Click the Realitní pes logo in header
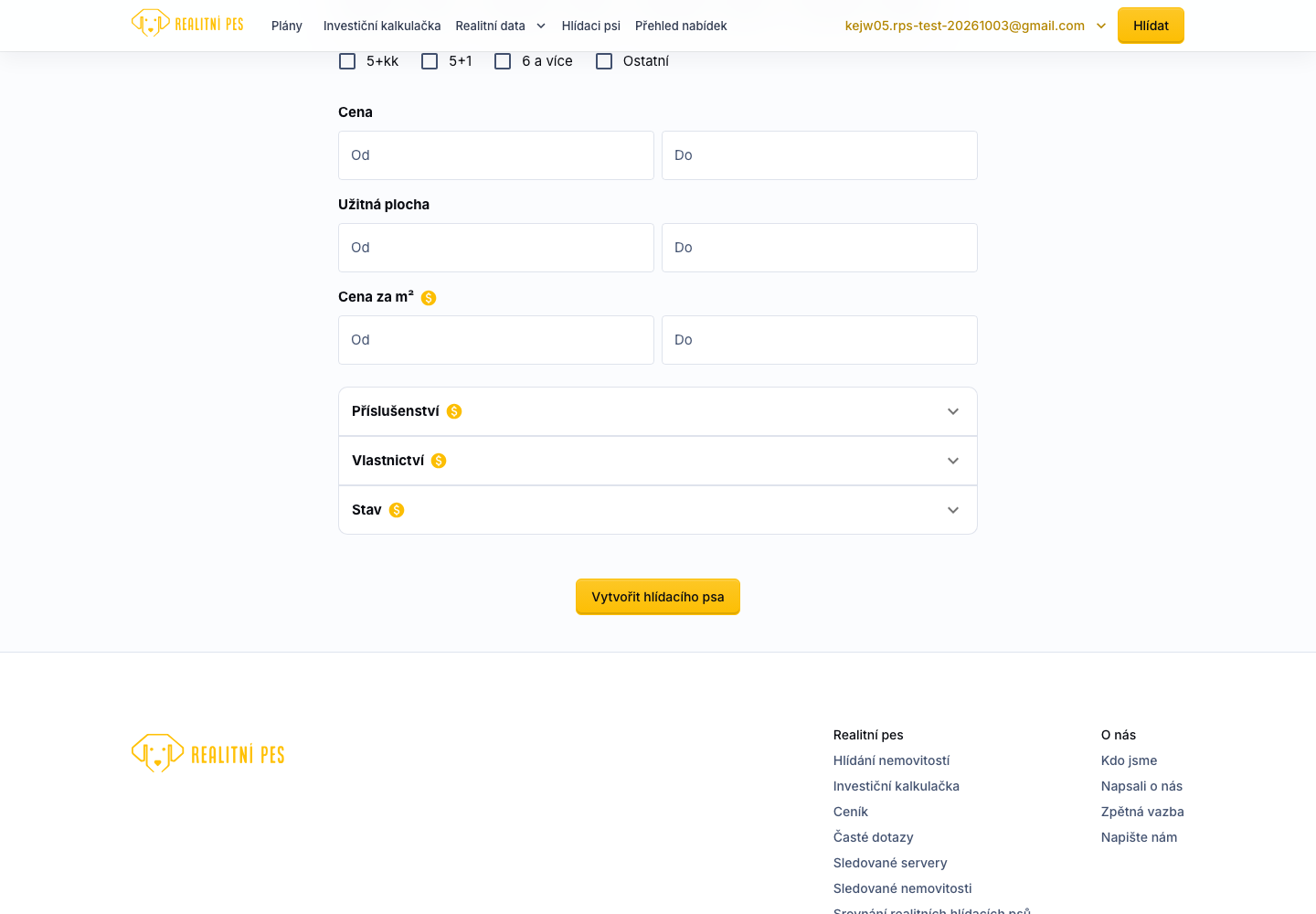This screenshot has width=1316, height=914. tap(187, 24)
